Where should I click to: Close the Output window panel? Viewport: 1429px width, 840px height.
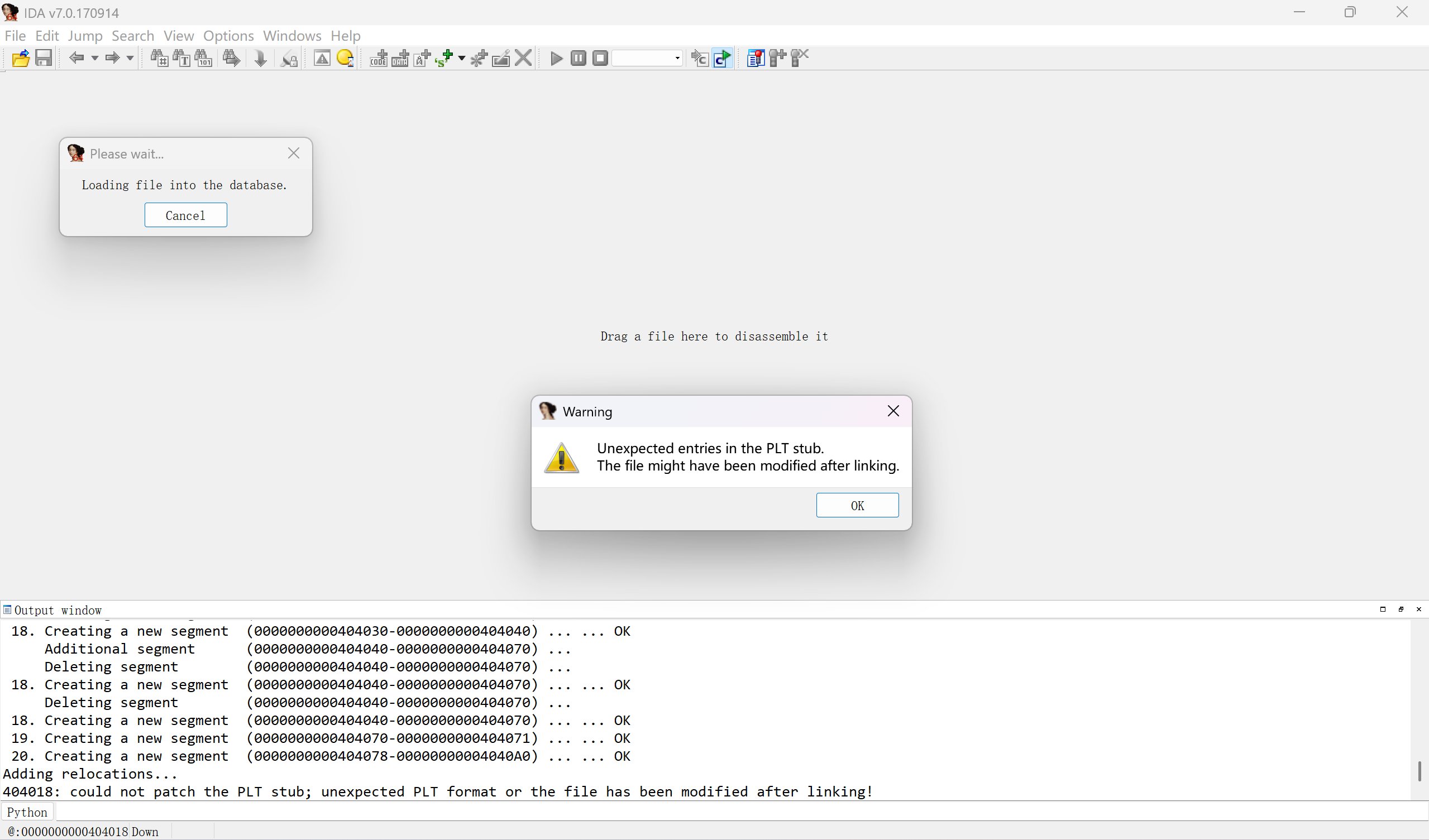click(1419, 609)
